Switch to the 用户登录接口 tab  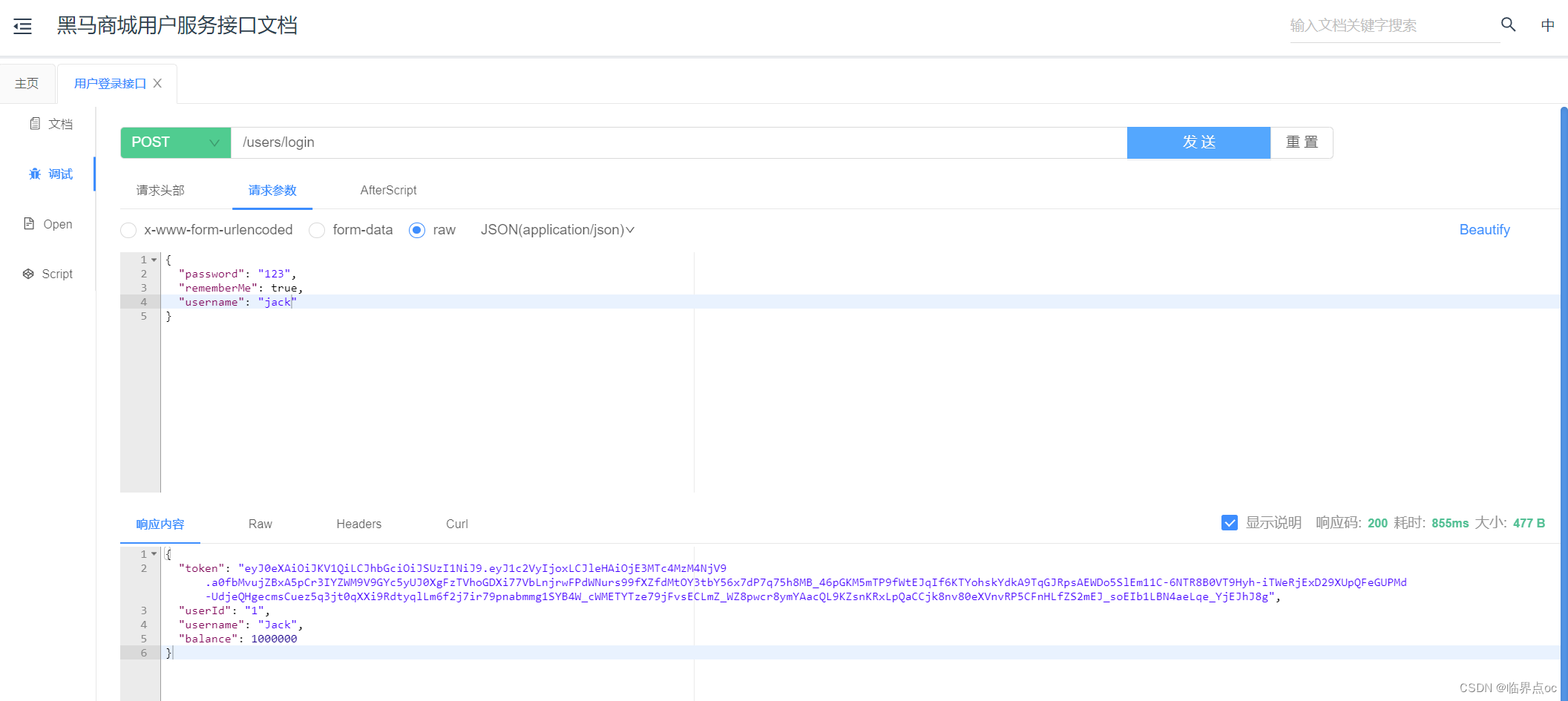click(x=110, y=83)
